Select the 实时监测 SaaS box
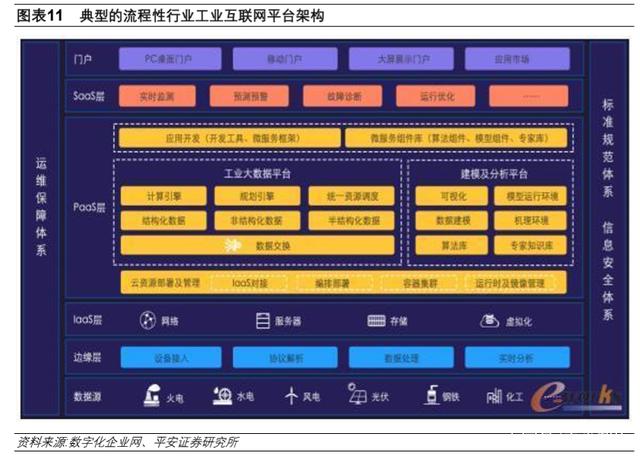This screenshot has width=640, height=456. 157,96
